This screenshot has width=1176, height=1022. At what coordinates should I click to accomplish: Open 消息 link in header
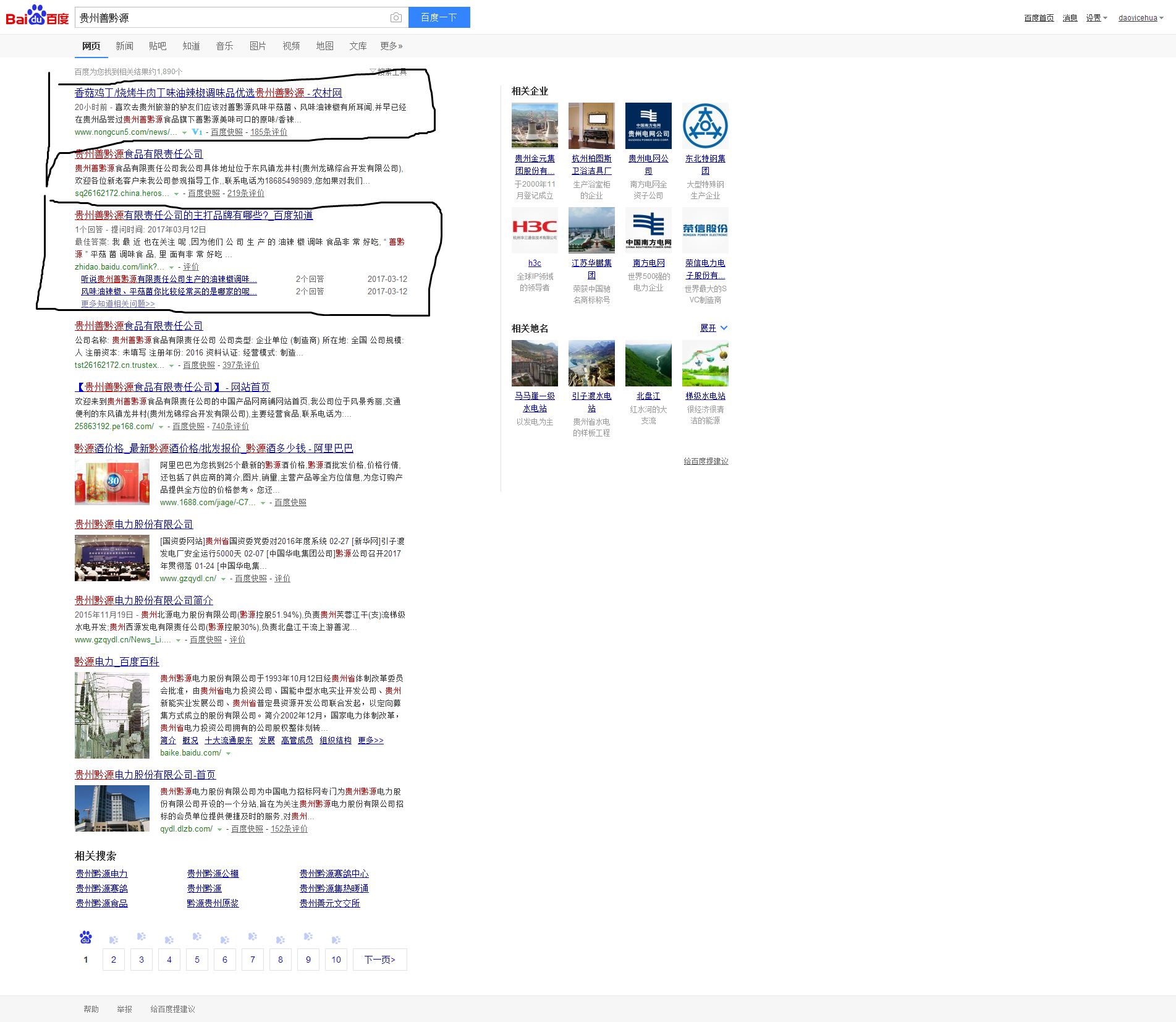pos(1070,18)
